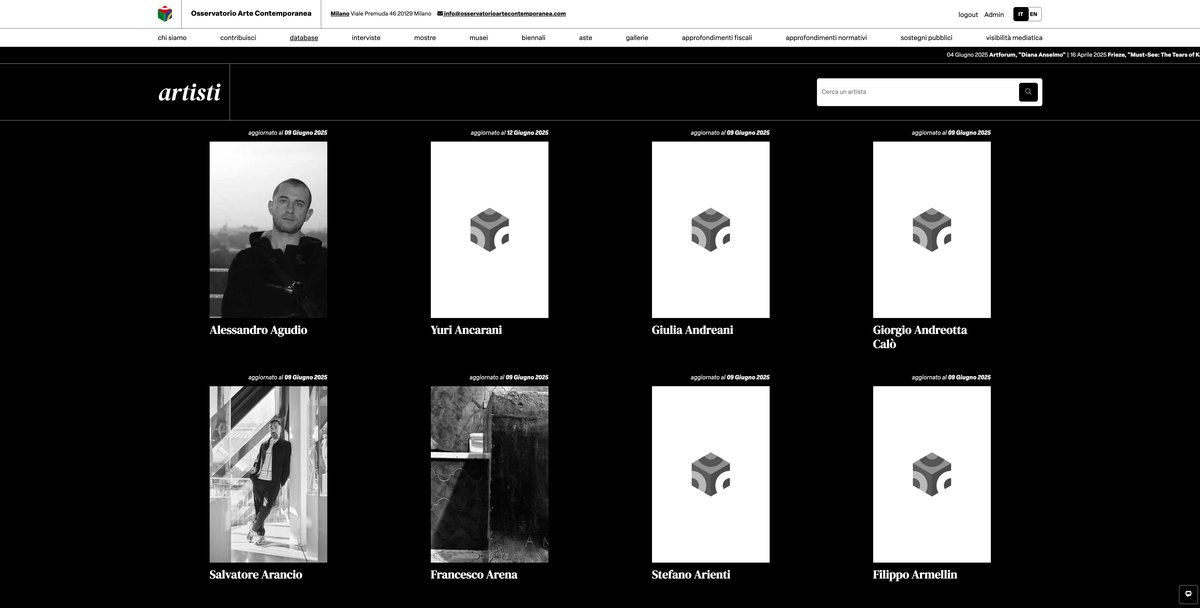The height and width of the screenshot is (608, 1200).
Task: Open Francesco Arena's artwork thumbnail
Action: click(x=489, y=474)
